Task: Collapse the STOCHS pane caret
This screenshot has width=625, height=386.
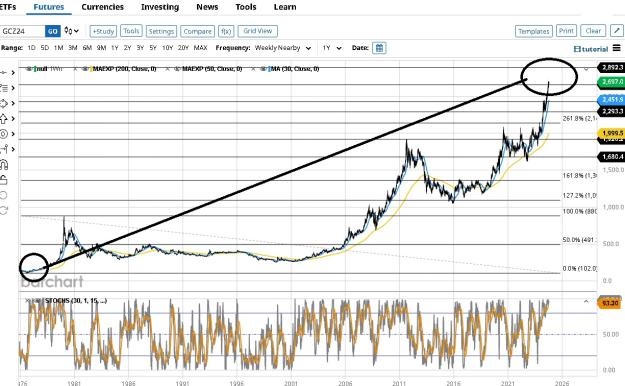Action: coord(586,301)
